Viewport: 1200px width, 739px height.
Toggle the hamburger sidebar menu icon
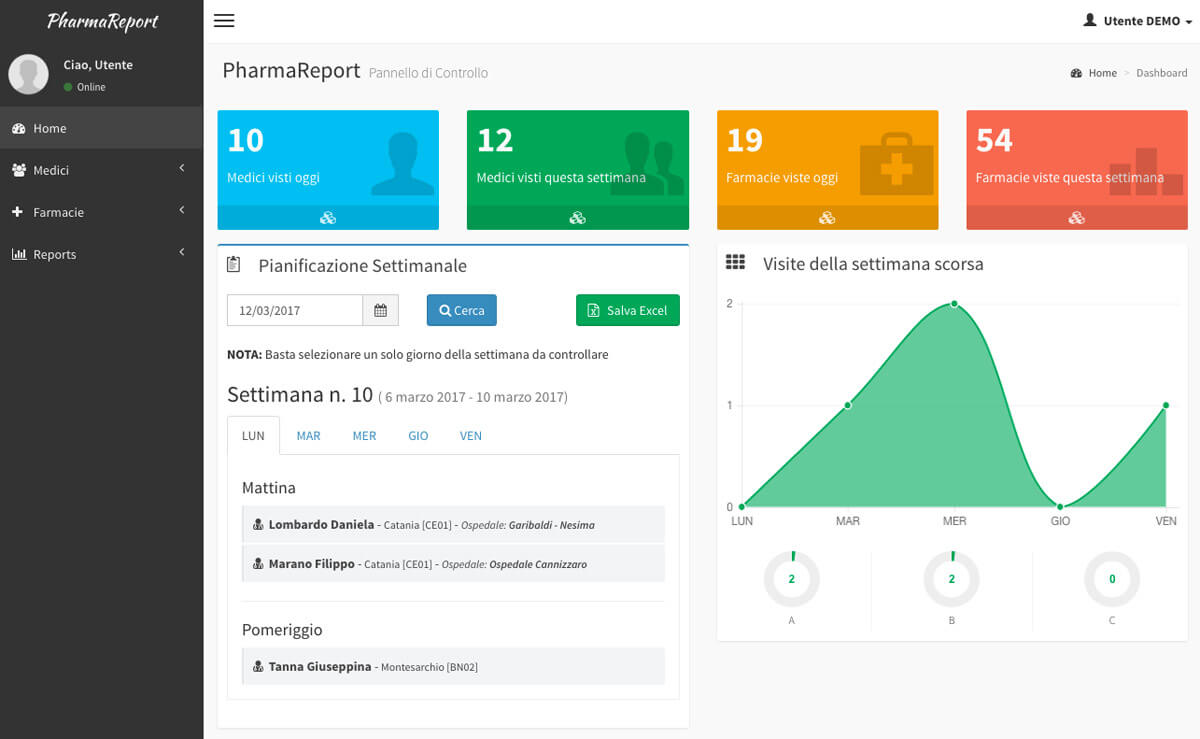(224, 21)
